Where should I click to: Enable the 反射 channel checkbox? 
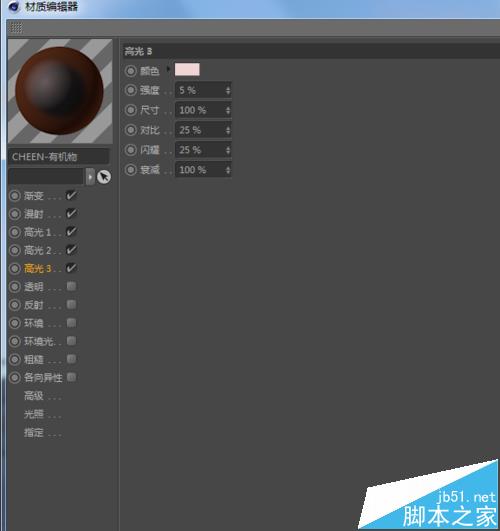(71, 304)
